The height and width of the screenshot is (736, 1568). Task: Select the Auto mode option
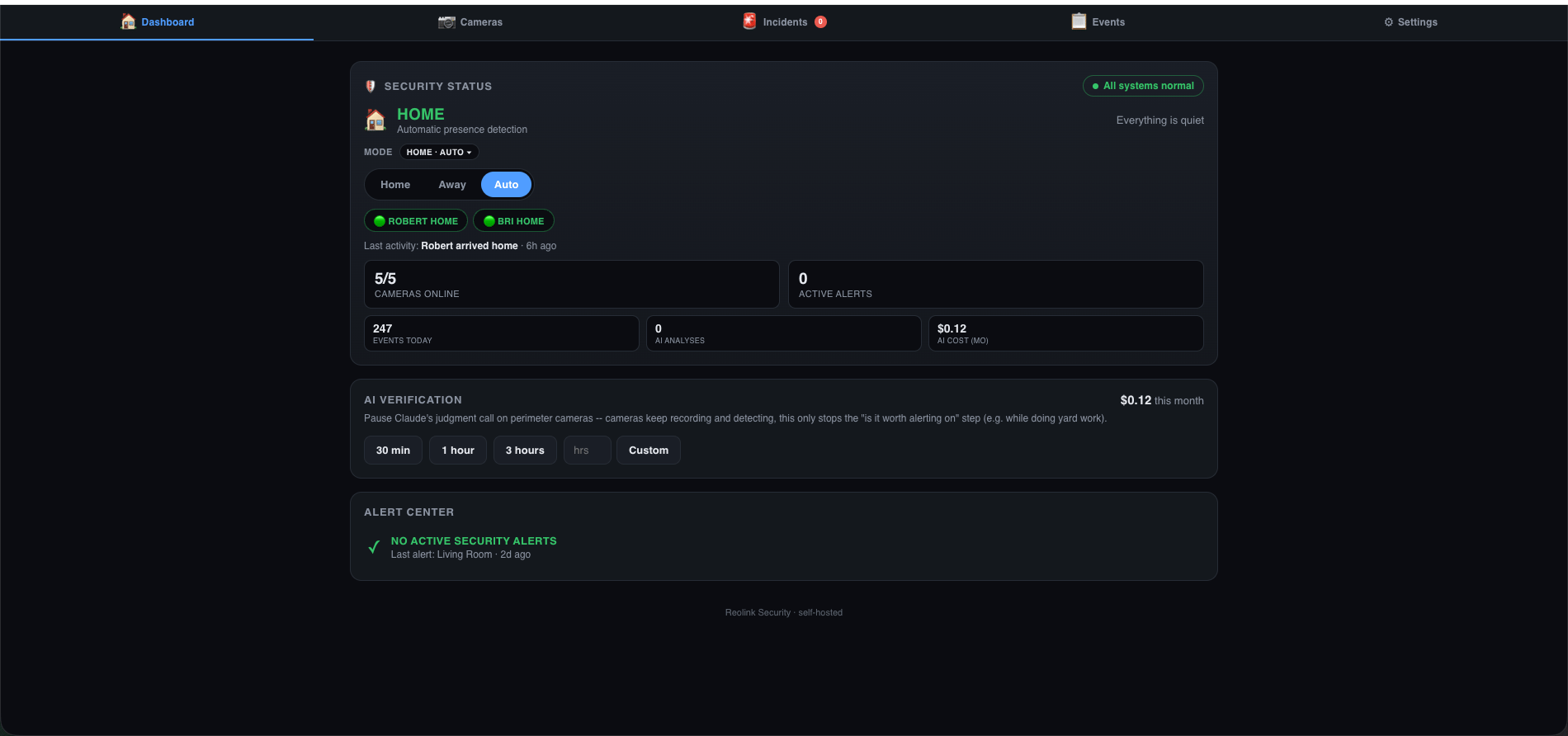[x=506, y=185]
